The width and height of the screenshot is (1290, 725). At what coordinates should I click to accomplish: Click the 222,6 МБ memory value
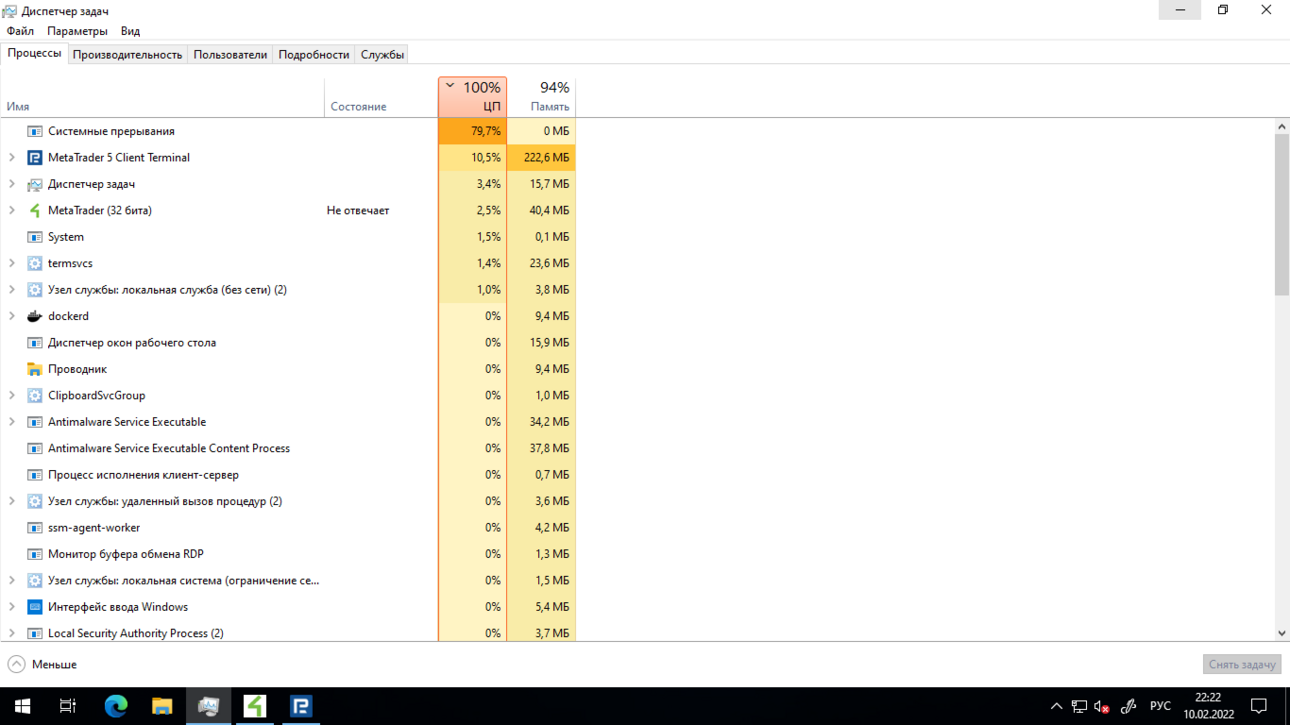546,158
